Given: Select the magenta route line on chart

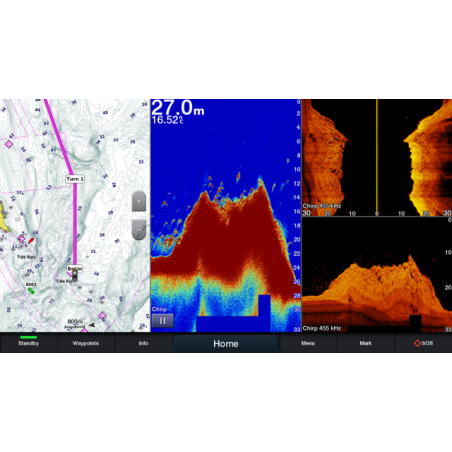Looking at the screenshot, I should tap(75, 220).
